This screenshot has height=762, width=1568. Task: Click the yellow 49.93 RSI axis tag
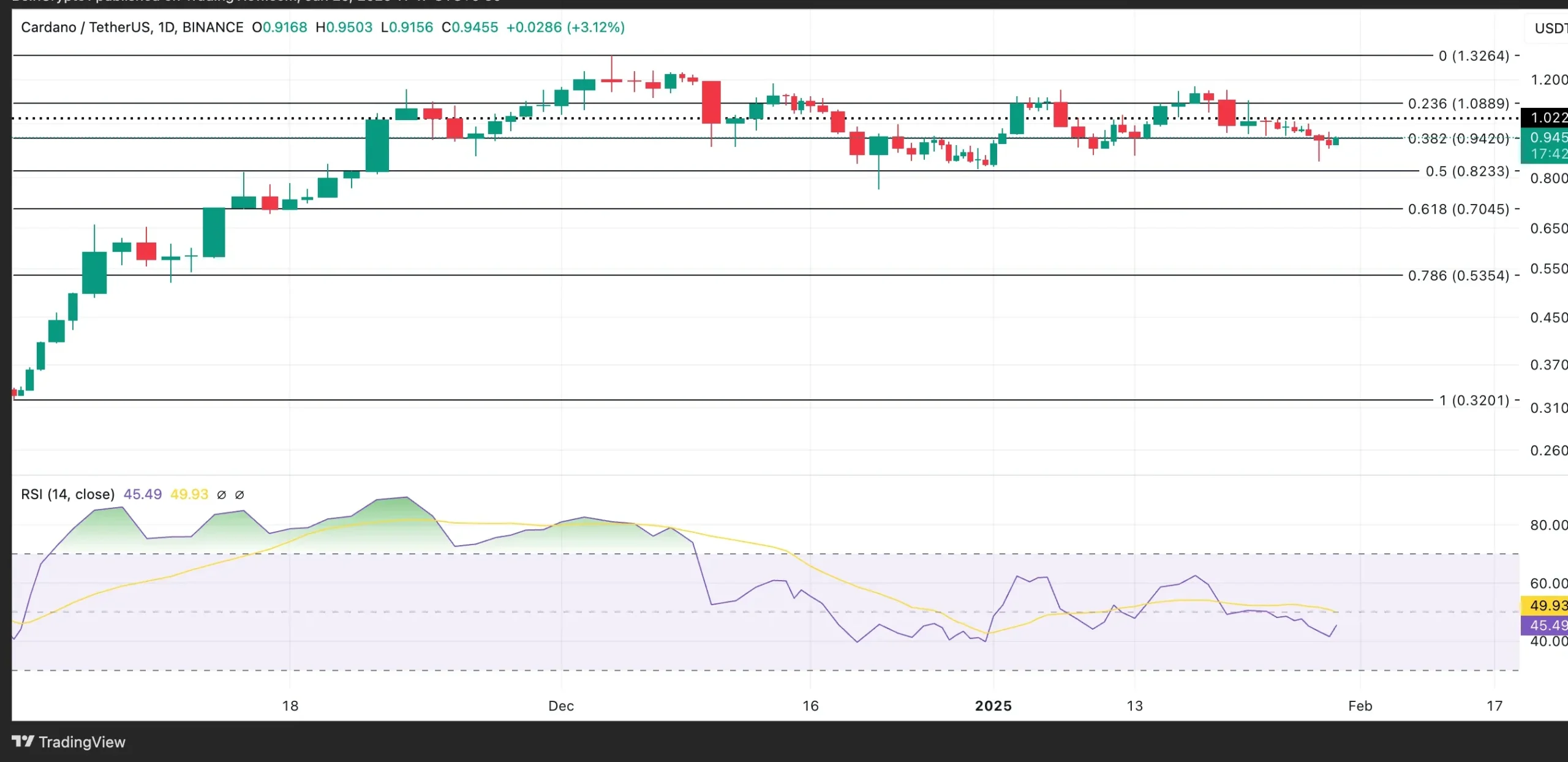pos(1544,606)
